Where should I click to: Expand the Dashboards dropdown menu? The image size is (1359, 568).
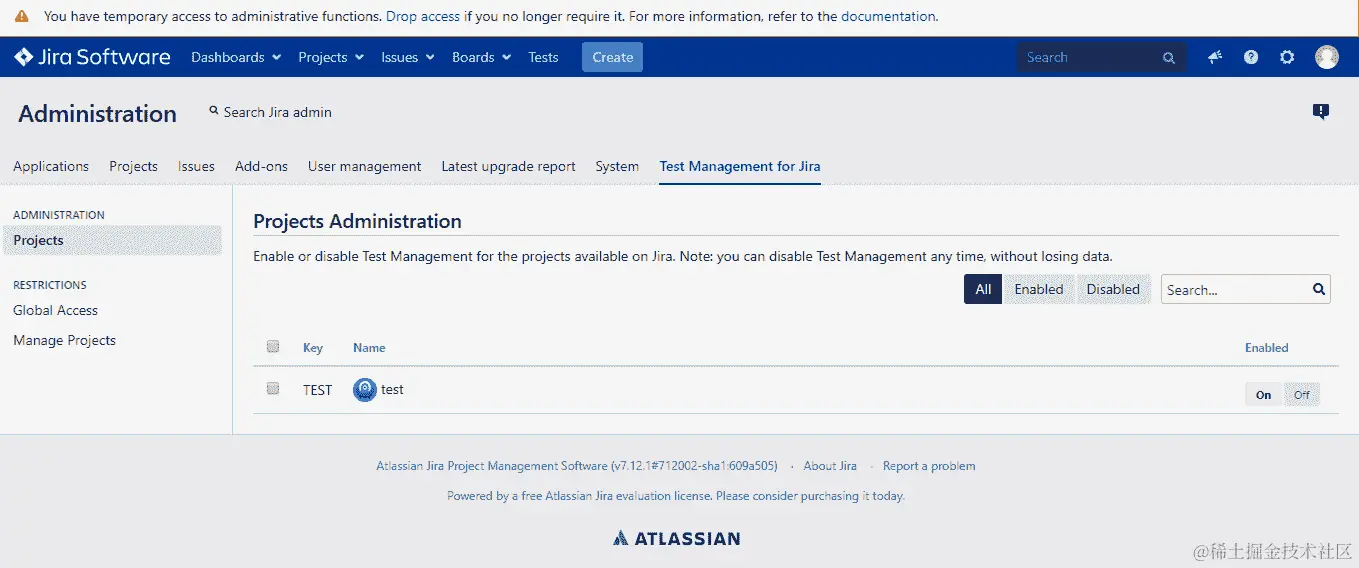tap(236, 57)
